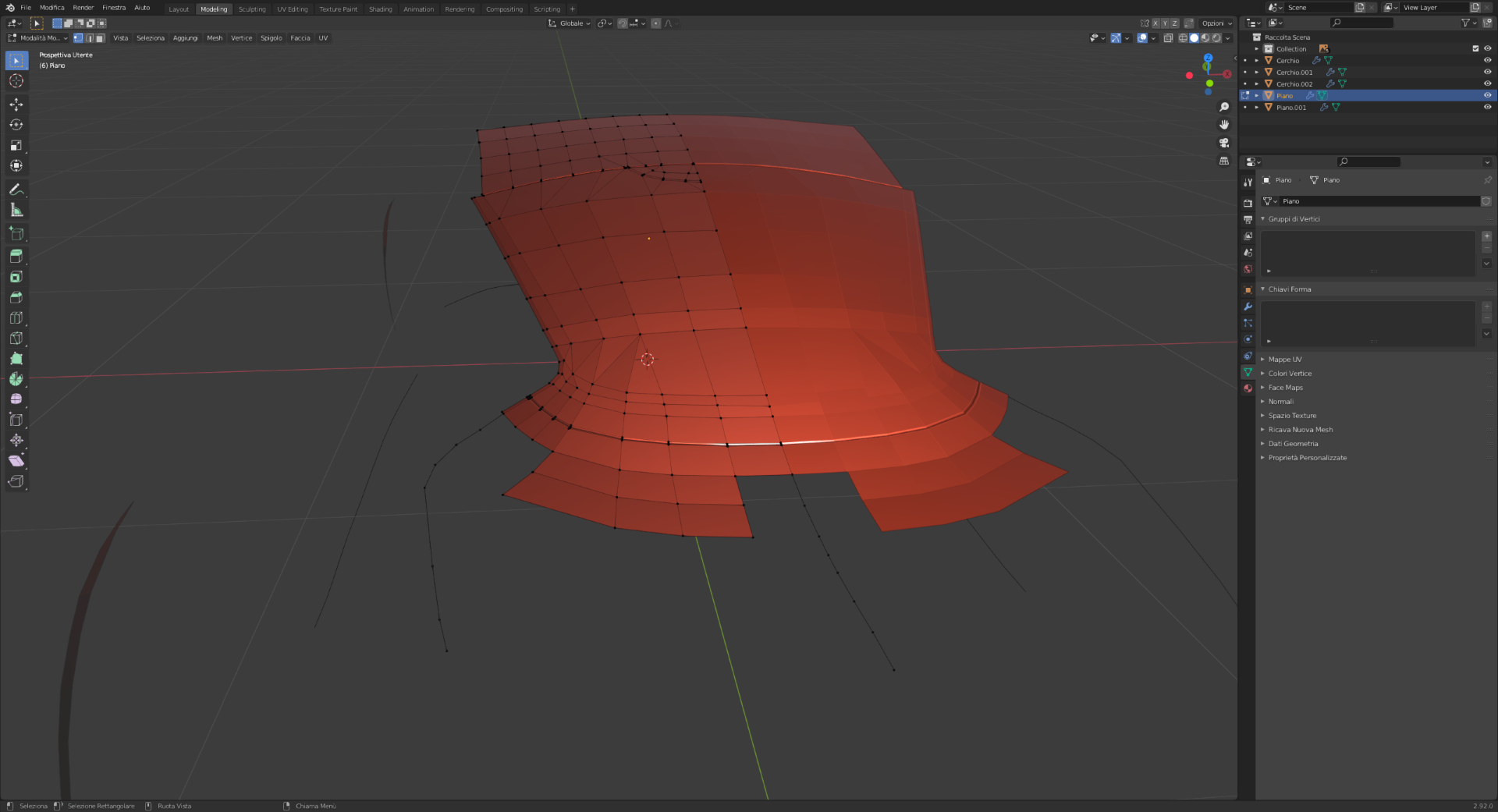Uncheck the Collection exclude checkbox
Image resolution: width=1498 pixels, height=812 pixels.
coord(1475,49)
